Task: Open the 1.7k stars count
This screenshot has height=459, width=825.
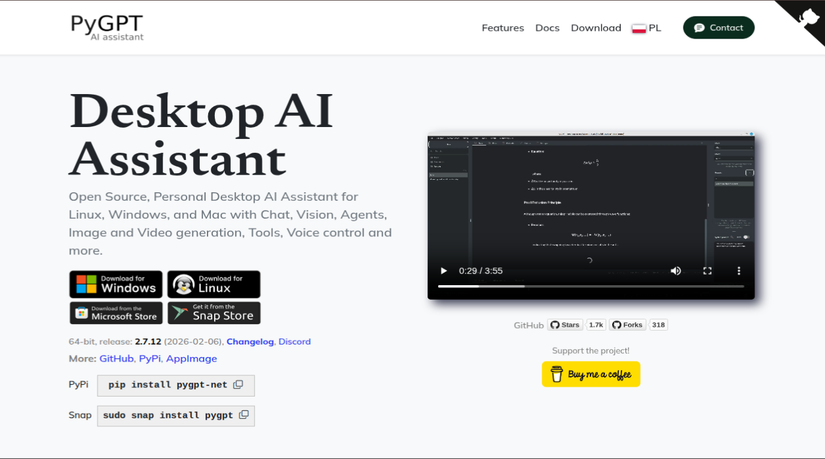Action: point(596,325)
